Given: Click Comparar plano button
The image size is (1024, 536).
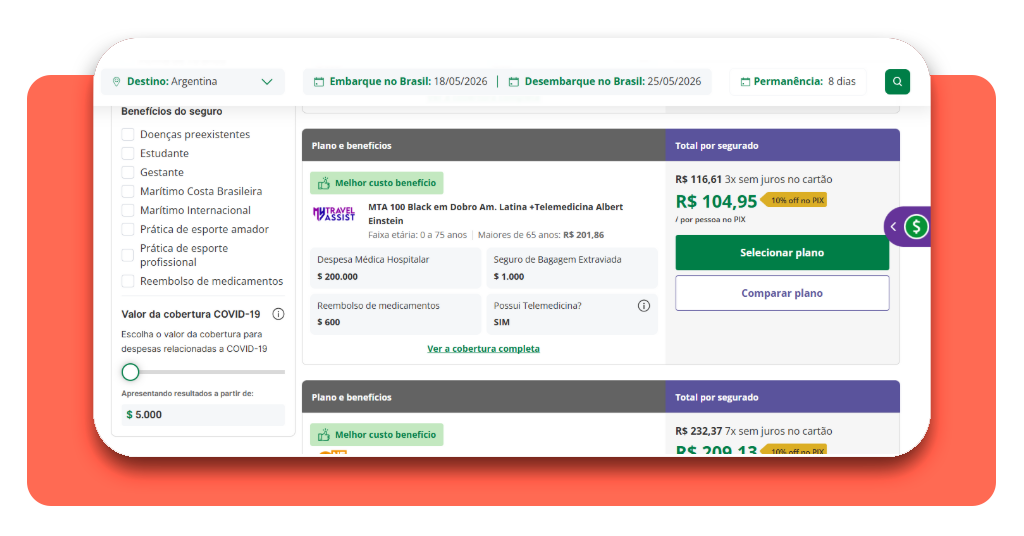Looking at the screenshot, I should (x=782, y=293).
